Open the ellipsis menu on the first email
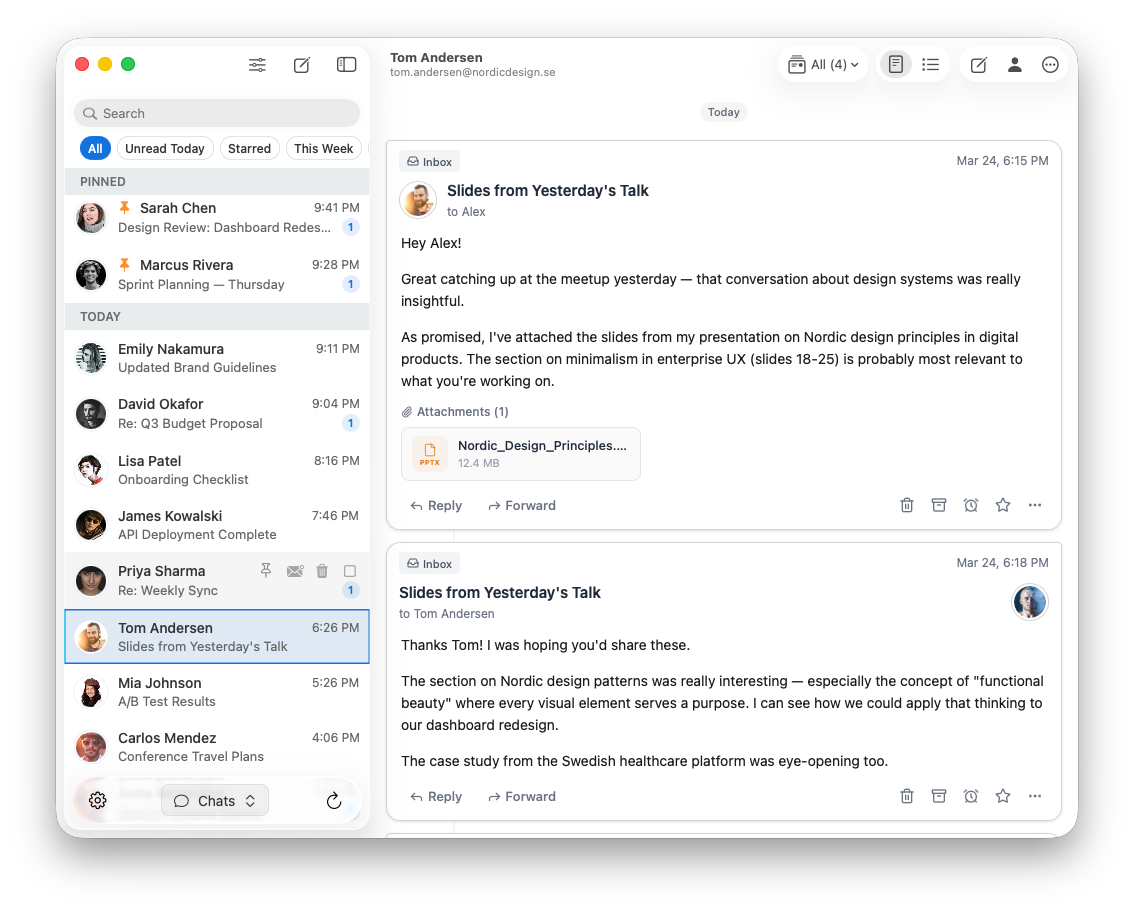Viewport: 1134px width, 912px height. tap(1034, 505)
